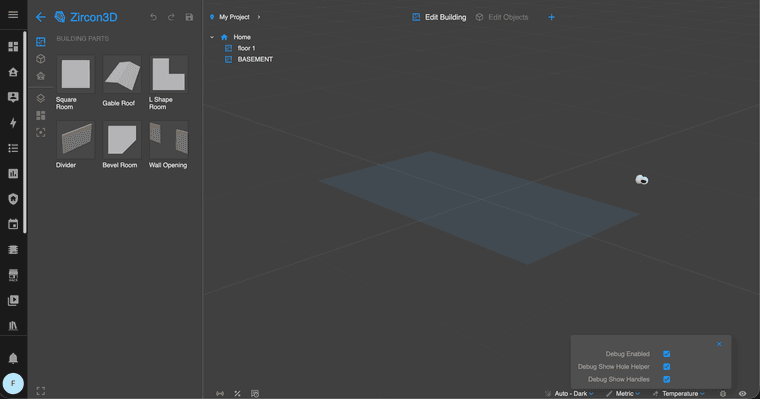Uncheck Debug Enabled checkbox

click(666, 354)
